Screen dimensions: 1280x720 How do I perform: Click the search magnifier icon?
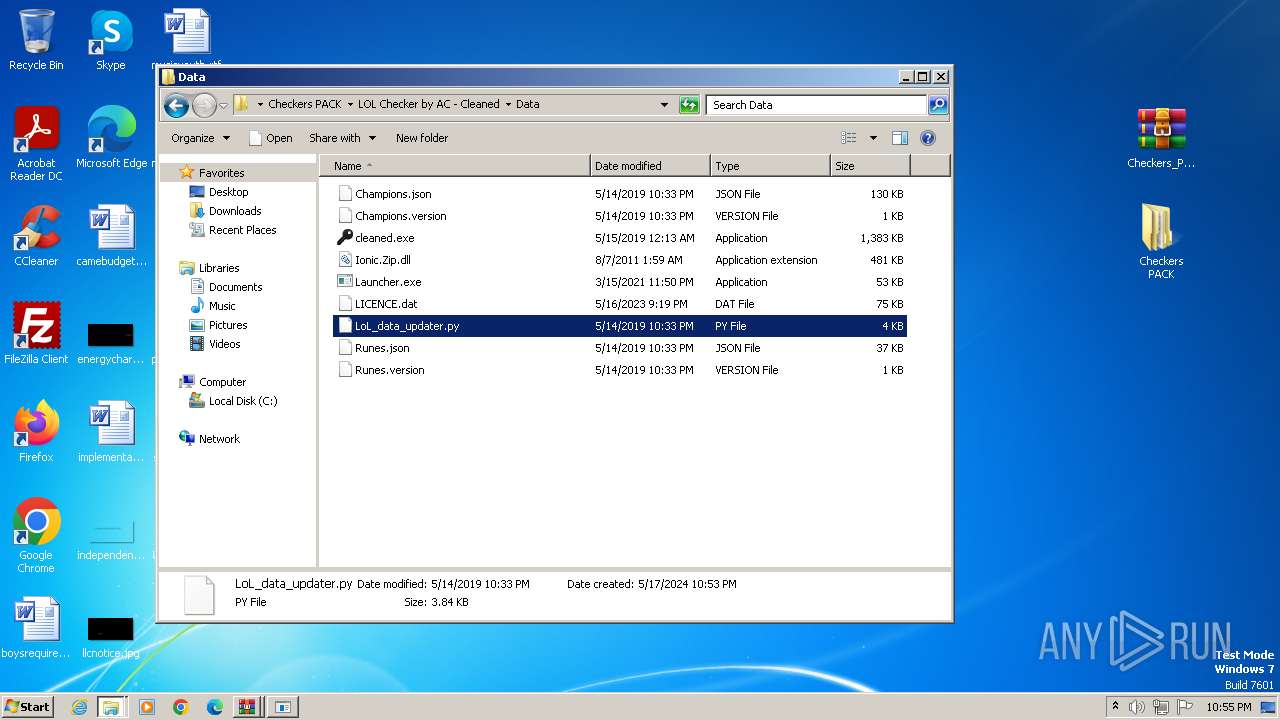point(937,104)
